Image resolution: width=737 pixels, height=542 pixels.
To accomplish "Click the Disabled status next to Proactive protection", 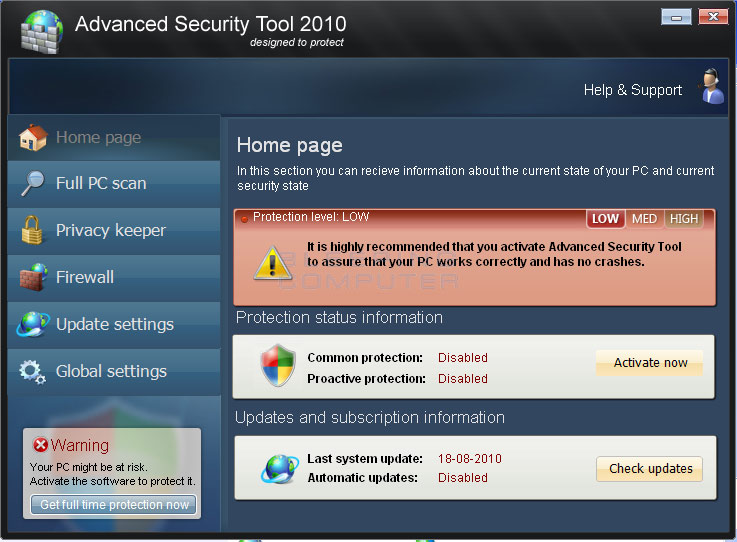I will pos(463,378).
